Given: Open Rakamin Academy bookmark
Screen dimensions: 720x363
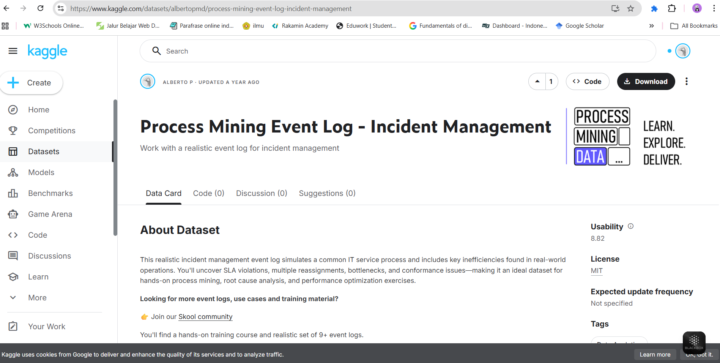Looking at the screenshot, I should pyautogui.click(x=300, y=26).
